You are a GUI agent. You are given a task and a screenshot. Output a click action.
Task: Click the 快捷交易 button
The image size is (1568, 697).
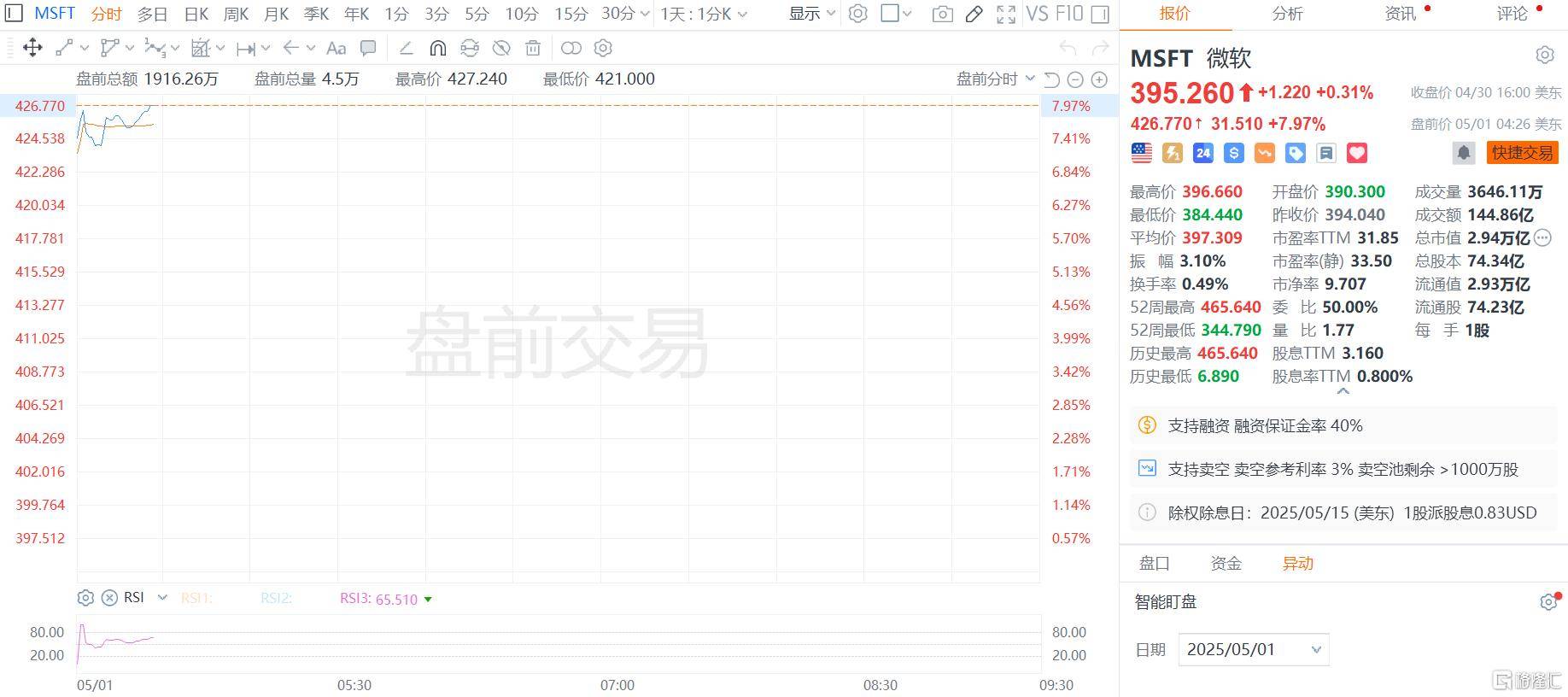pyautogui.click(x=1522, y=153)
